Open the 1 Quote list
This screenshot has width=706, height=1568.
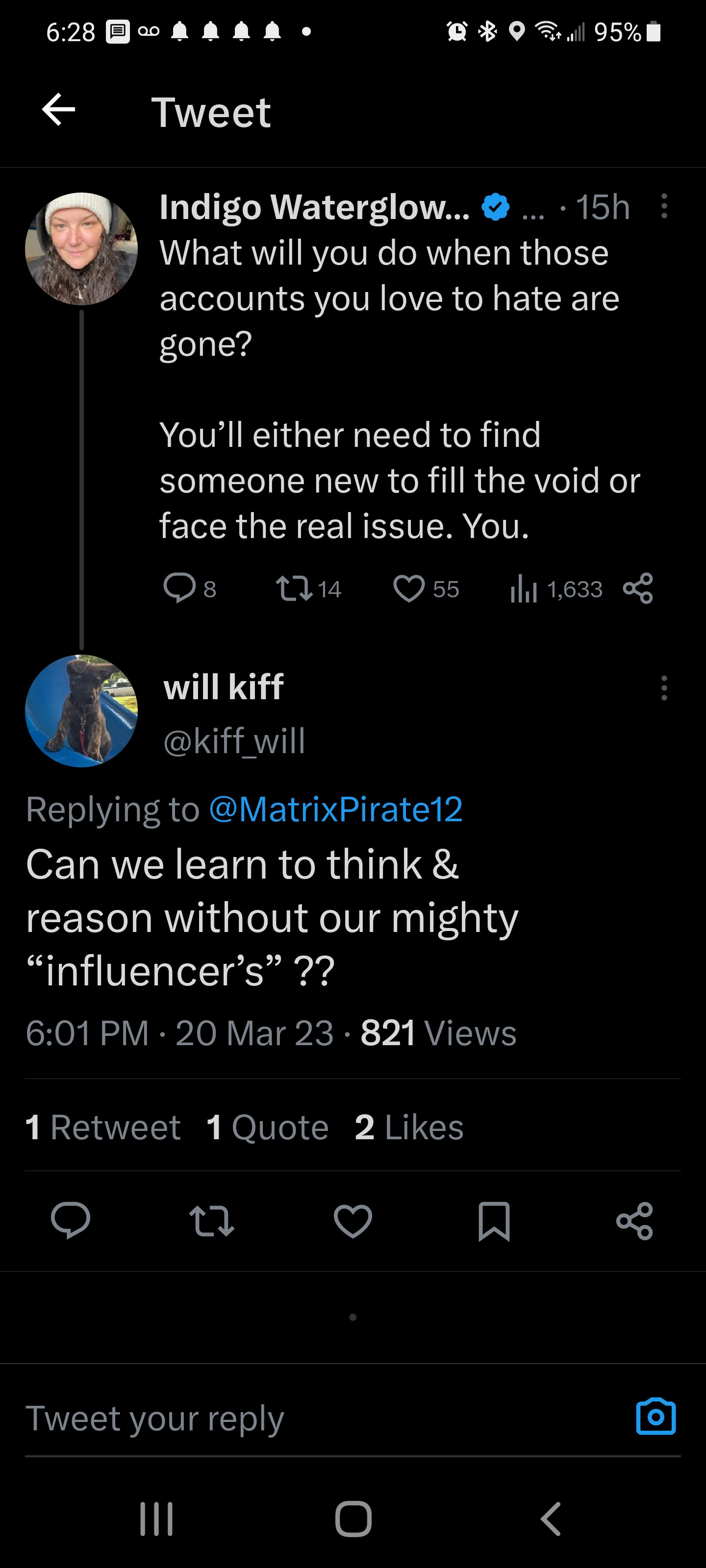tap(267, 1127)
